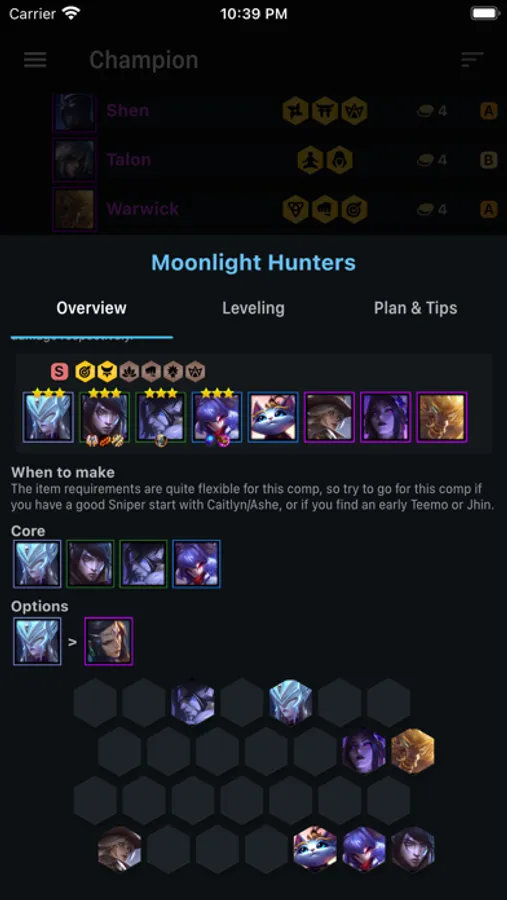Image resolution: width=507 pixels, height=900 pixels.
Task: Open the sort filter icon
Action: pos(473,60)
